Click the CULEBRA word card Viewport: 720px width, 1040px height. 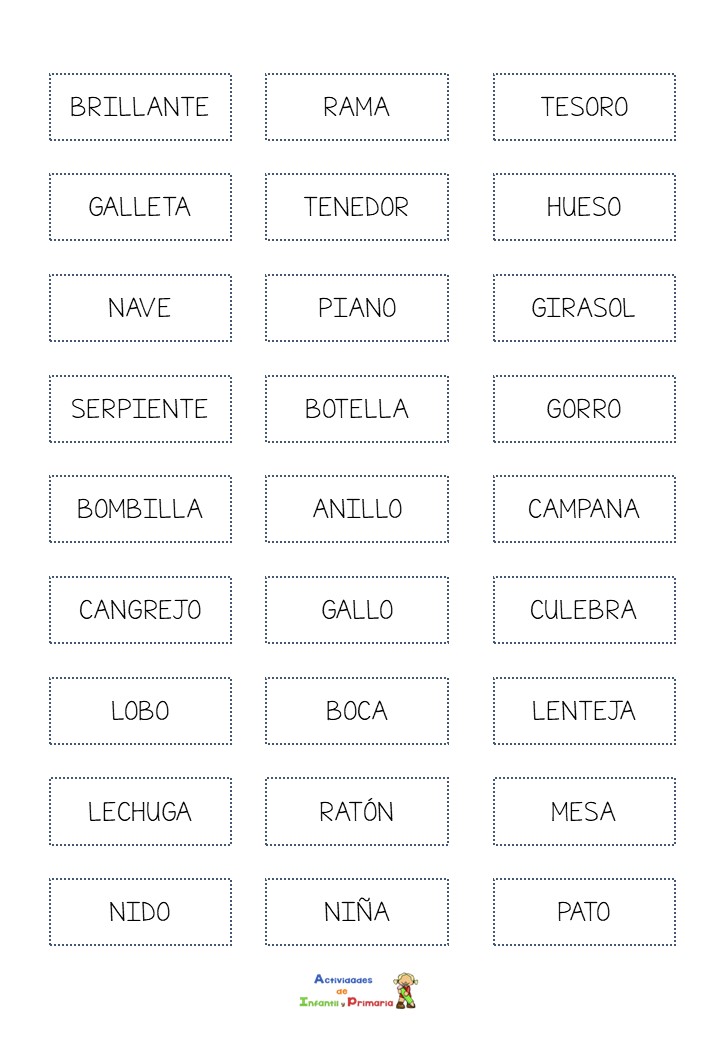point(584,610)
